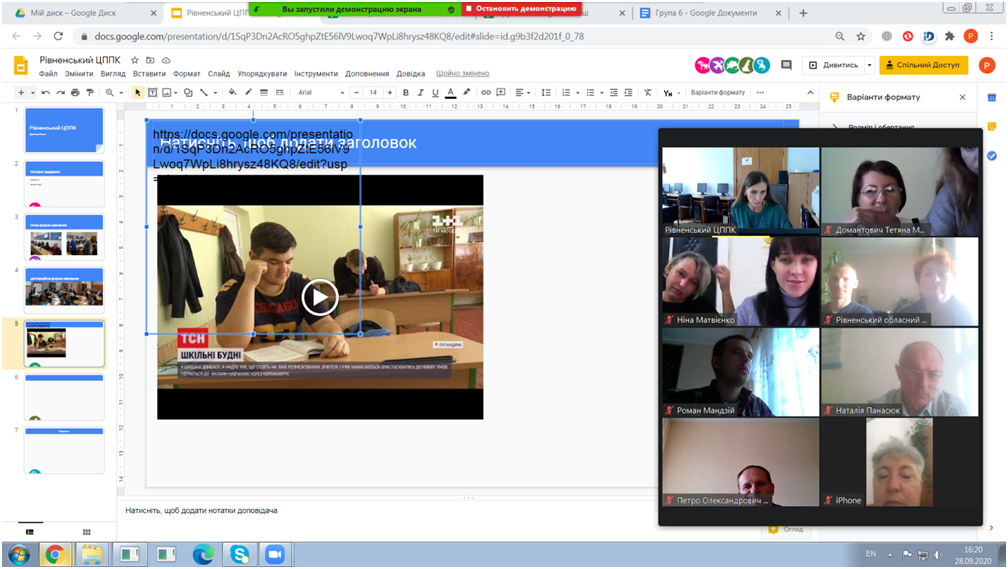Open Zoom from the Windows taskbar
Image resolution: width=1008 pixels, height=569 pixels.
tap(272, 553)
